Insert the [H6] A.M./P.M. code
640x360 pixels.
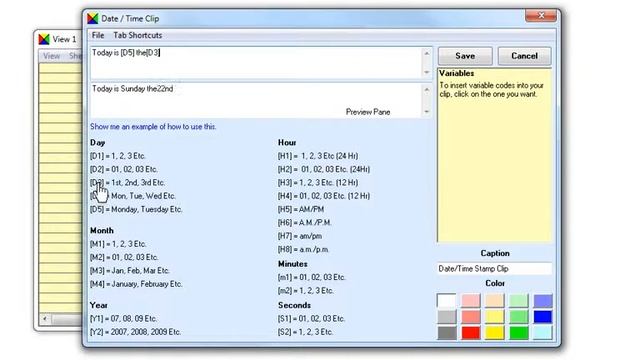coord(304,223)
